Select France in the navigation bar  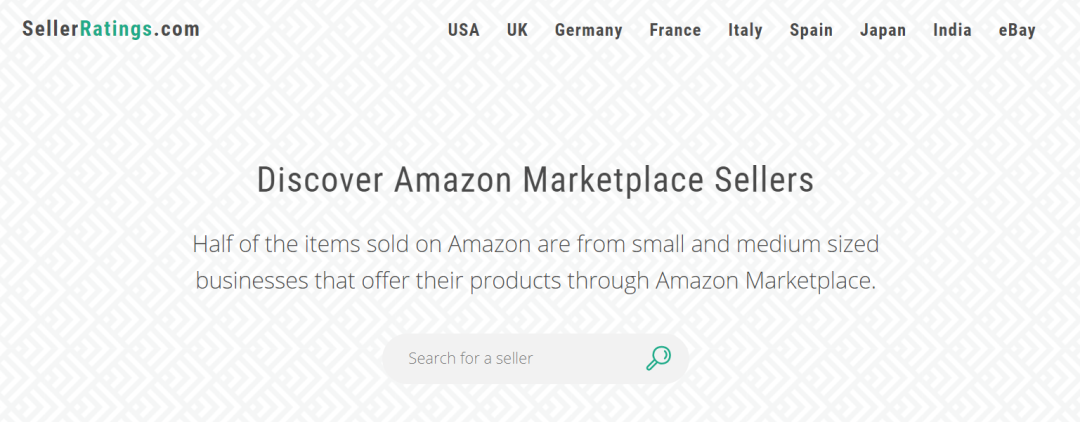click(x=675, y=30)
